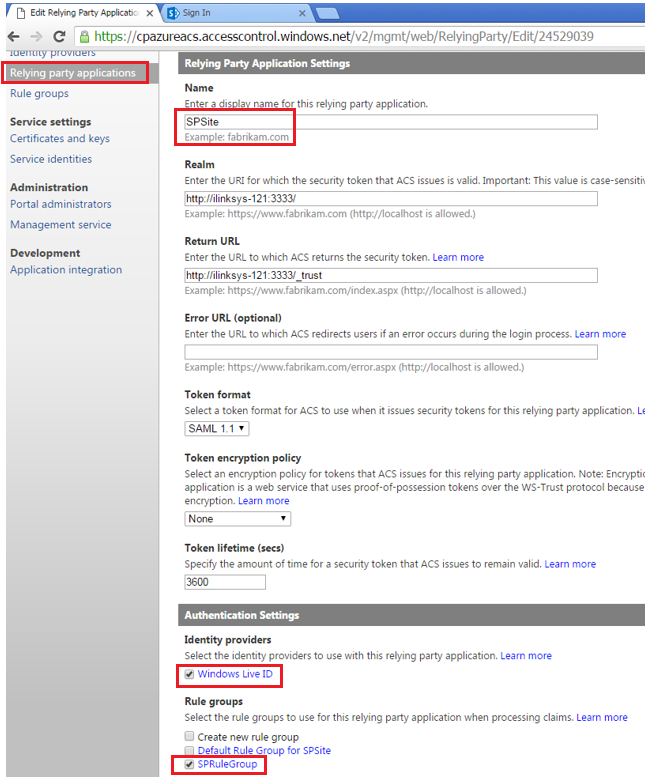Click the address bar URL

[344, 36]
